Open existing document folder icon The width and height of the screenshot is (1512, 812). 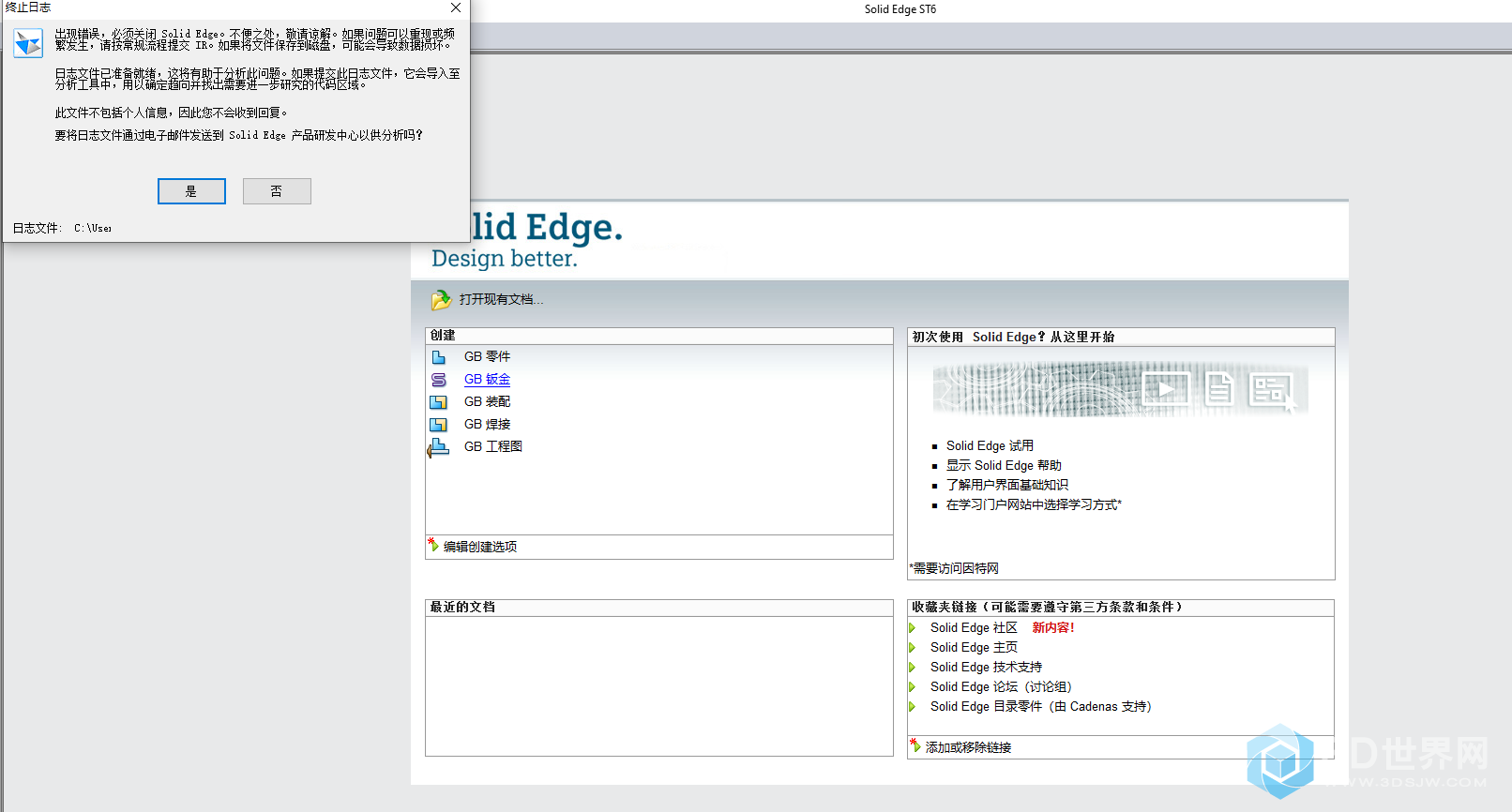(x=441, y=300)
